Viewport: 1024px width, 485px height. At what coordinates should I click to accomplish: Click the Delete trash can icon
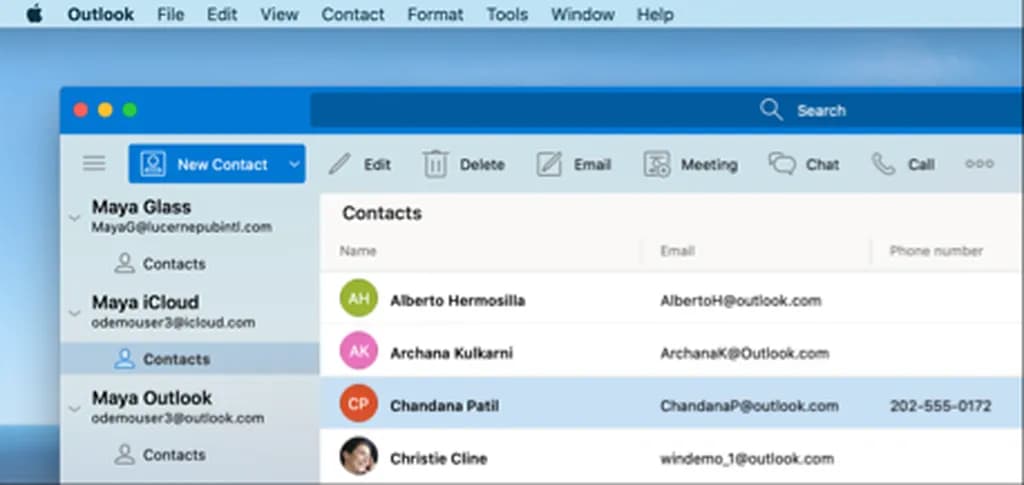coord(435,164)
